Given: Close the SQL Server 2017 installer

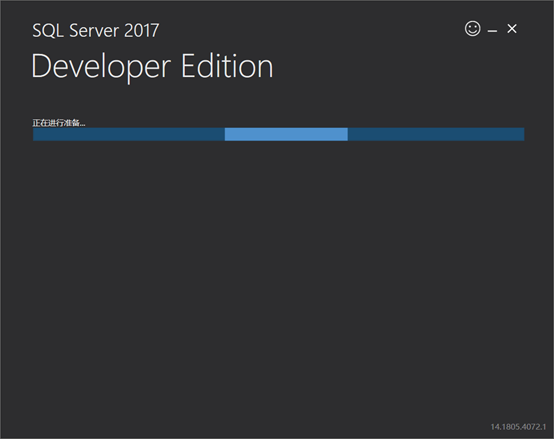Looking at the screenshot, I should (512, 29).
